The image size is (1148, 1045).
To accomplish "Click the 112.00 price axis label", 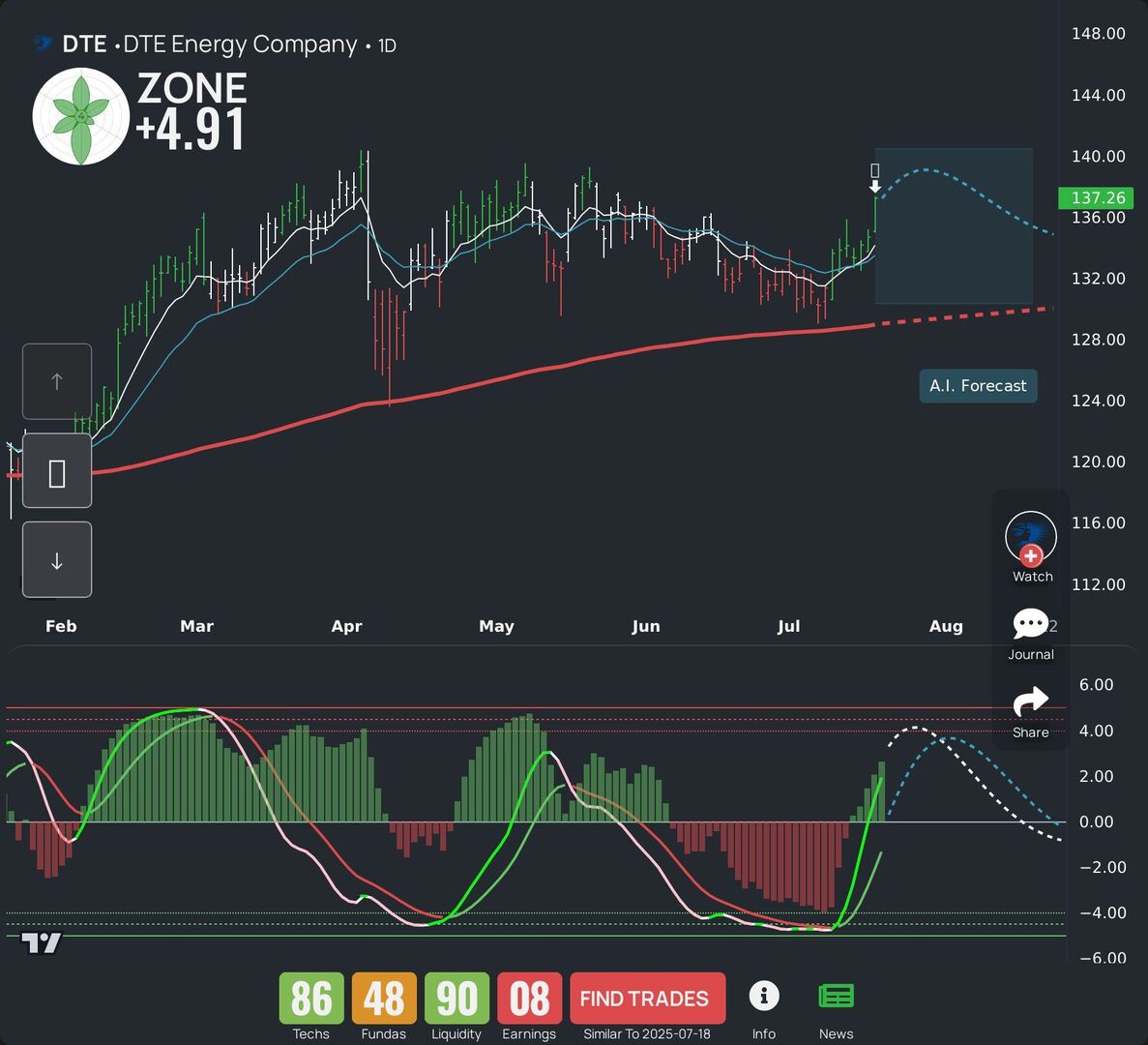I will [1099, 584].
